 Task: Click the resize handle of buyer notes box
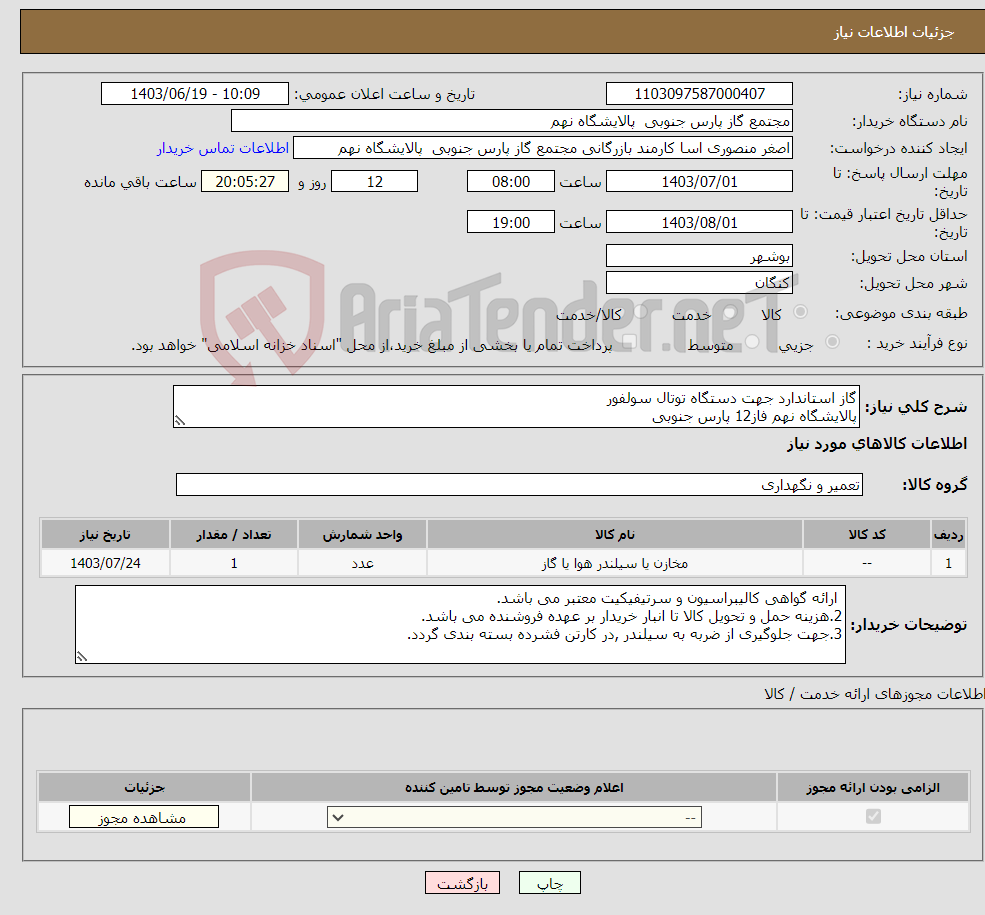click(x=82, y=656)
